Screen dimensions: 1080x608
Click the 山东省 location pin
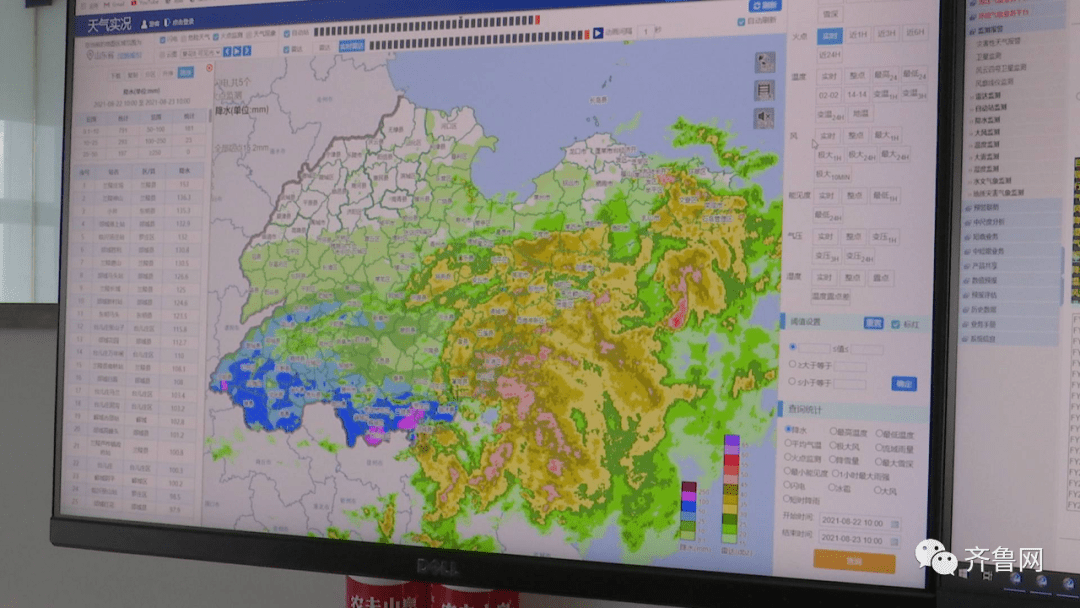[90, 54]
